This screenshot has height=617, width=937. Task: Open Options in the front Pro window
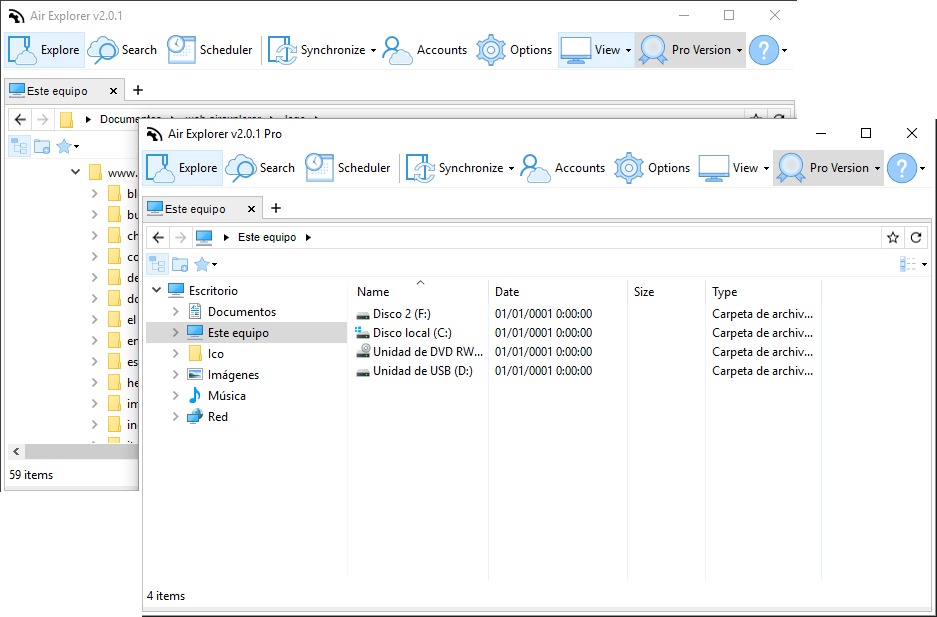pyautogui.click(x=653, y=168)
